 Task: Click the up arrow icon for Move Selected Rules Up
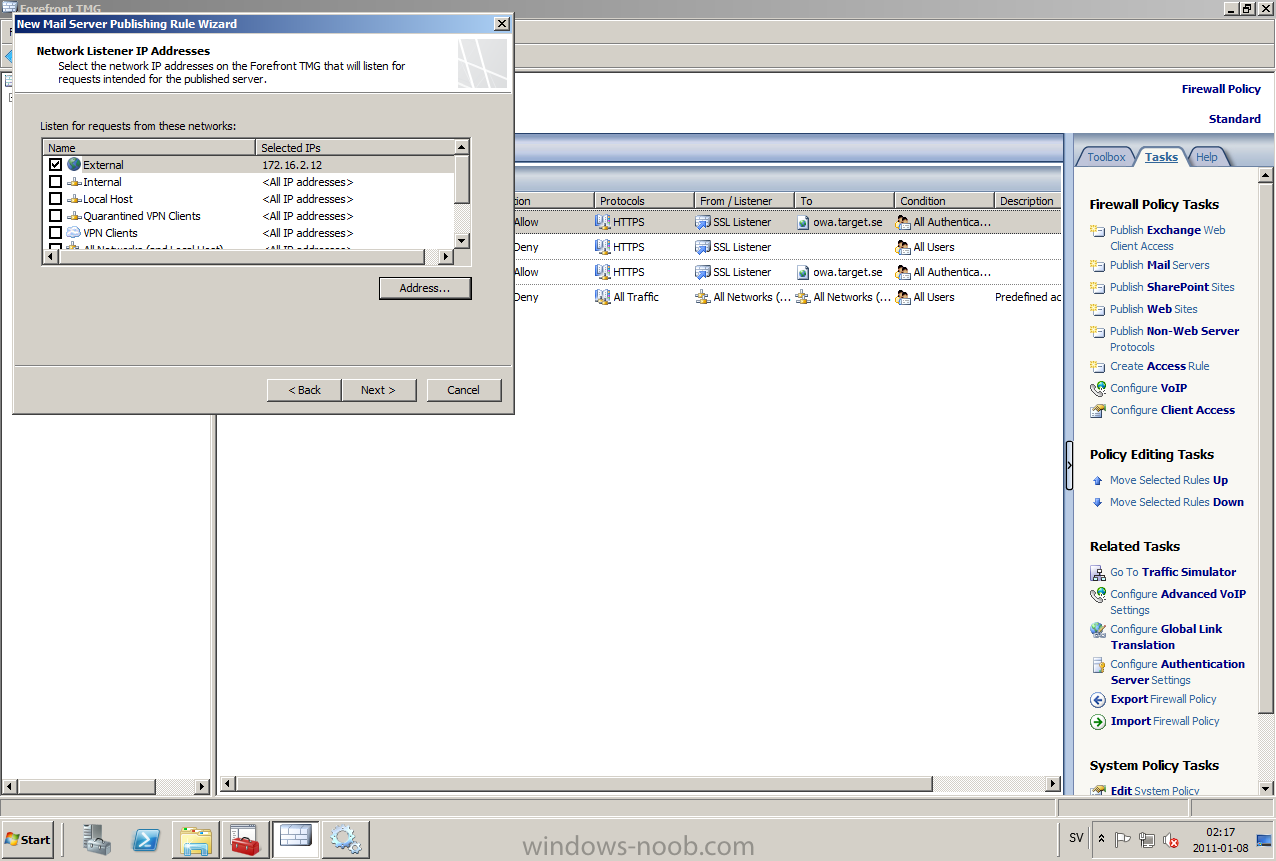point(1098,481)
